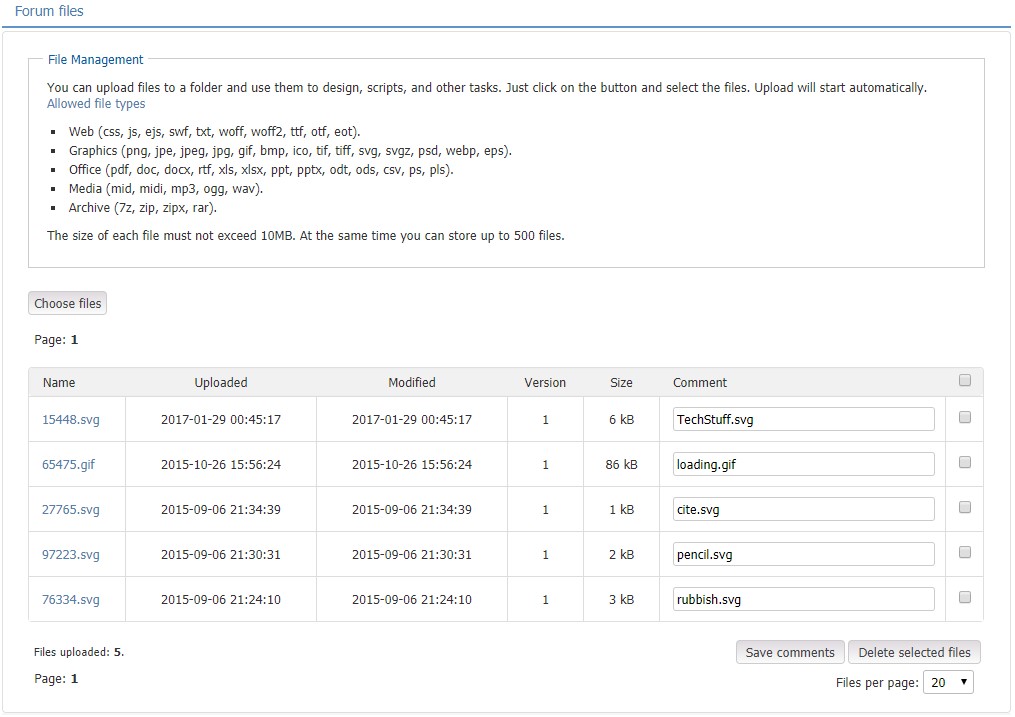
Task: Tick the checkbox for 15448.svg row
Action: [964, 418]
